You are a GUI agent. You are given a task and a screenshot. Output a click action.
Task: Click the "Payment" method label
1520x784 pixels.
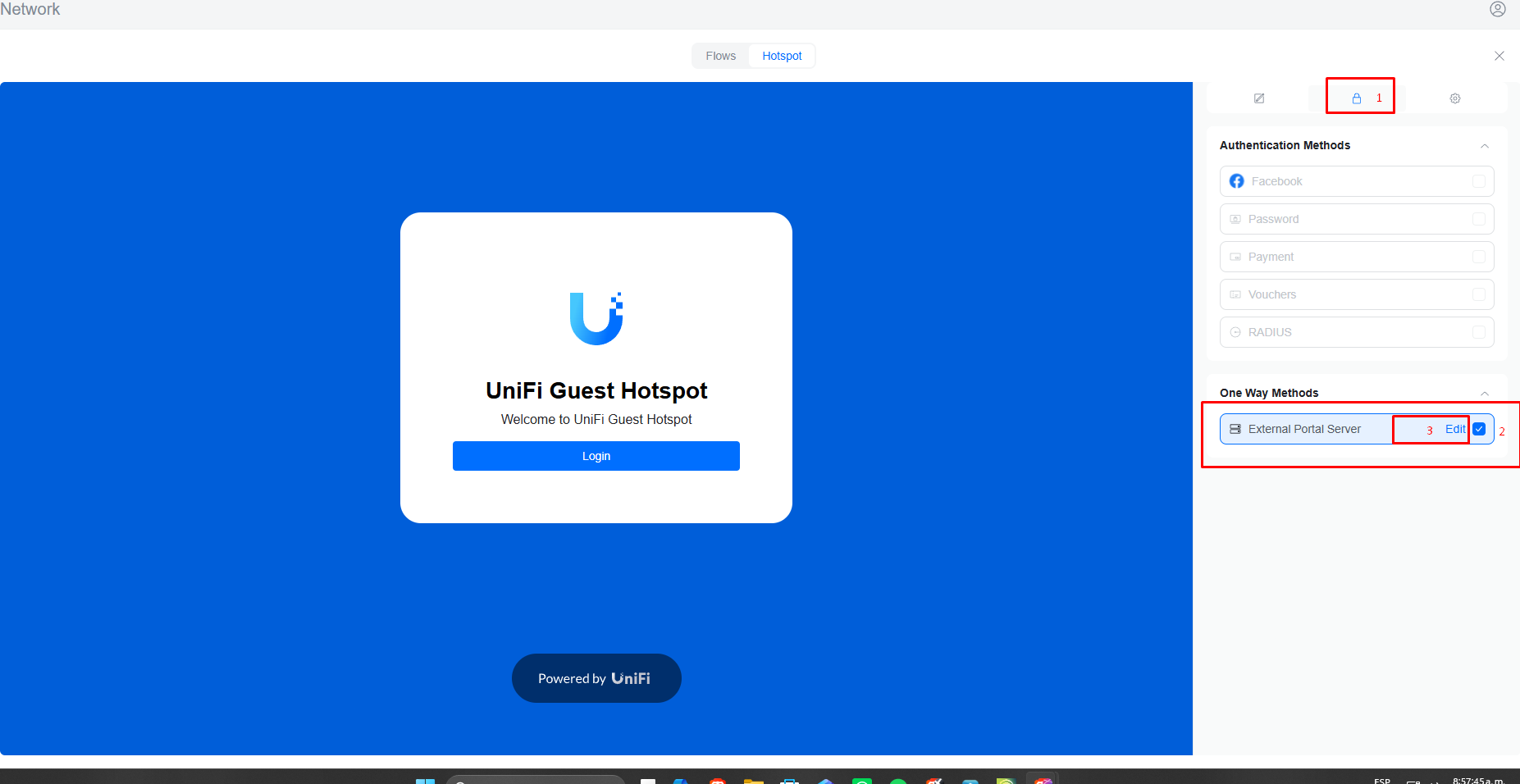point(1271,257)
